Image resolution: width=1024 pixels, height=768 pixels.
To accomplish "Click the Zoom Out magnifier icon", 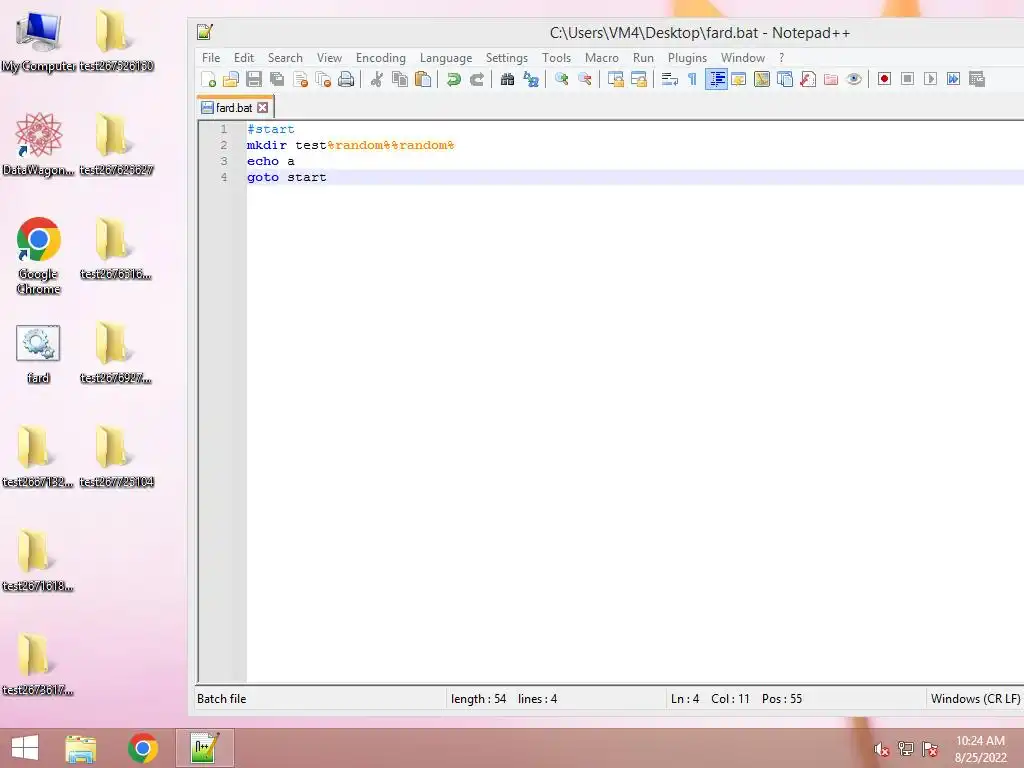I will 585,80.
